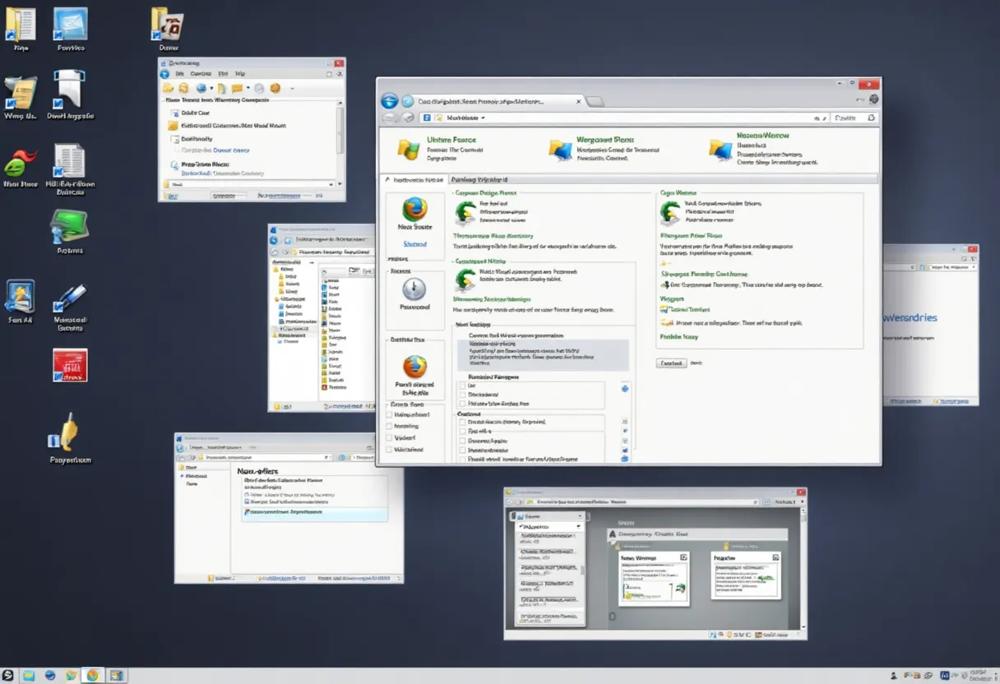Click the person icon in the system tray
This screenshot has height=684, width=1000.
click(x=893, y=676)
